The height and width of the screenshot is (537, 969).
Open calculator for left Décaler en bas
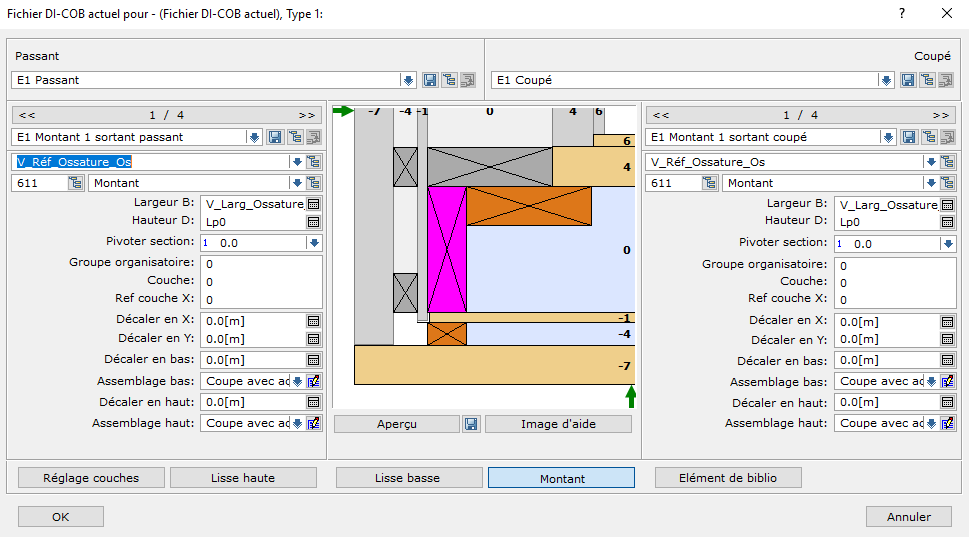[x=313, y=360]
